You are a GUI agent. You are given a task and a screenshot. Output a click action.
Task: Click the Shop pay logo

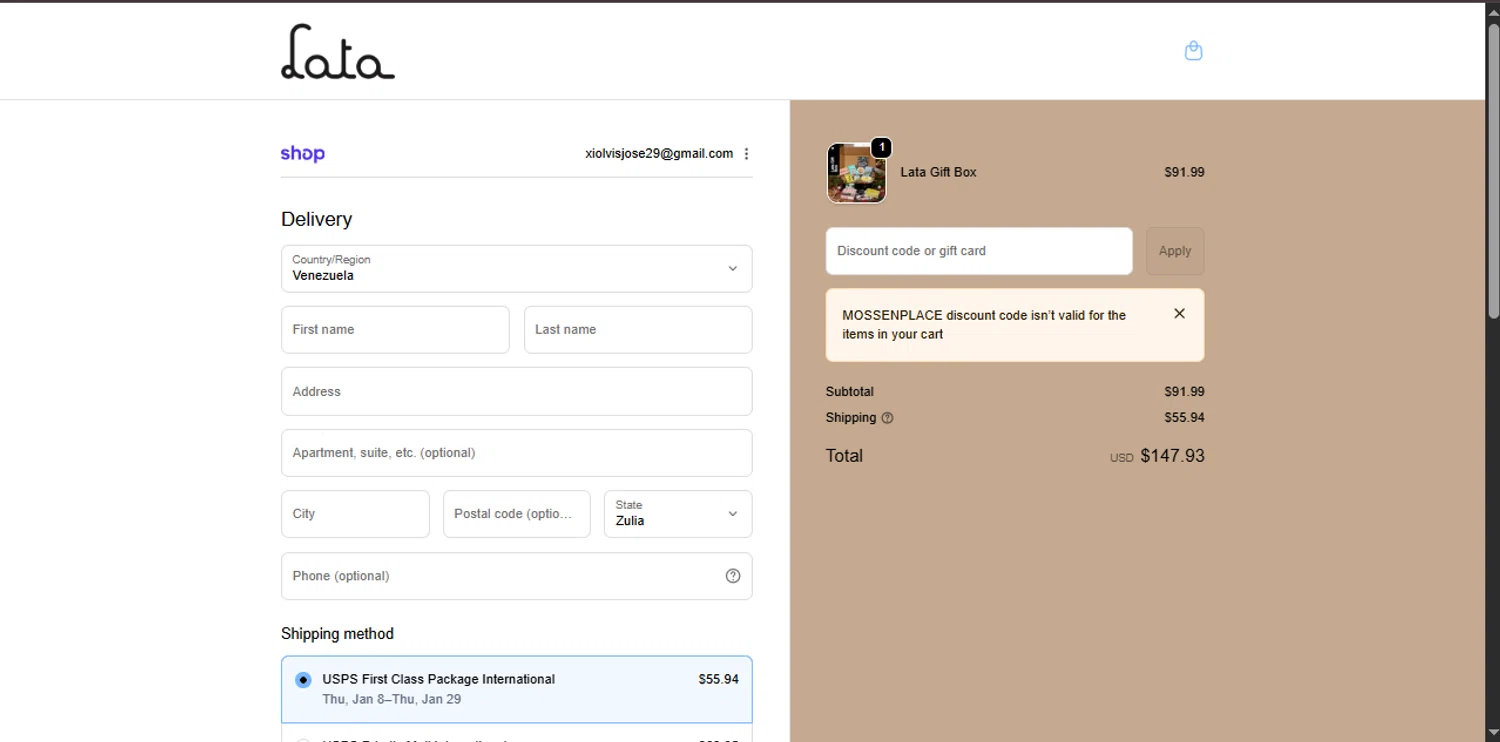(x=303, y=154)
